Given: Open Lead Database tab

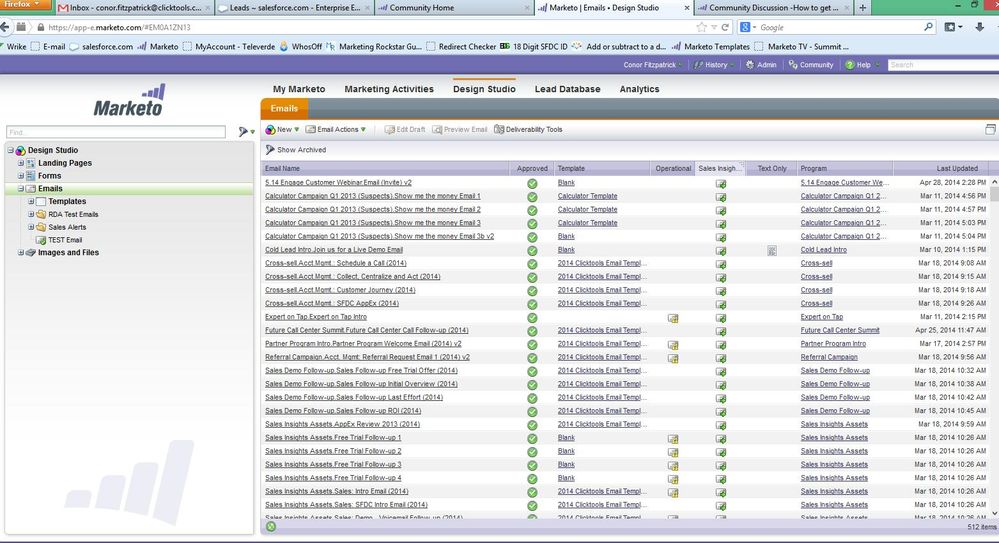Looking at the screenshot, I should [x=567, y=89].
